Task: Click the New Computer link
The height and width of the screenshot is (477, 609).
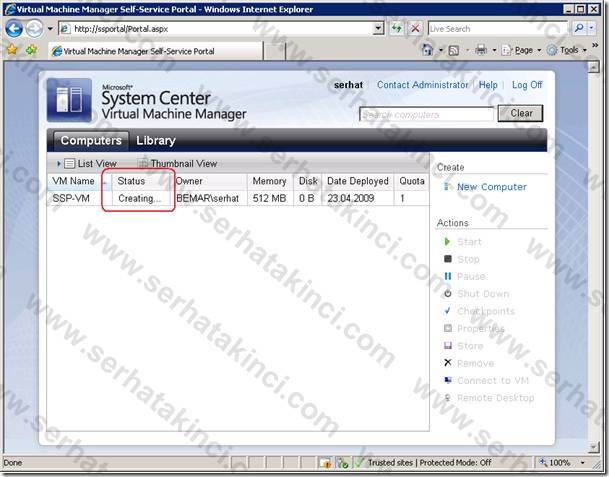Action: (492, 187)
